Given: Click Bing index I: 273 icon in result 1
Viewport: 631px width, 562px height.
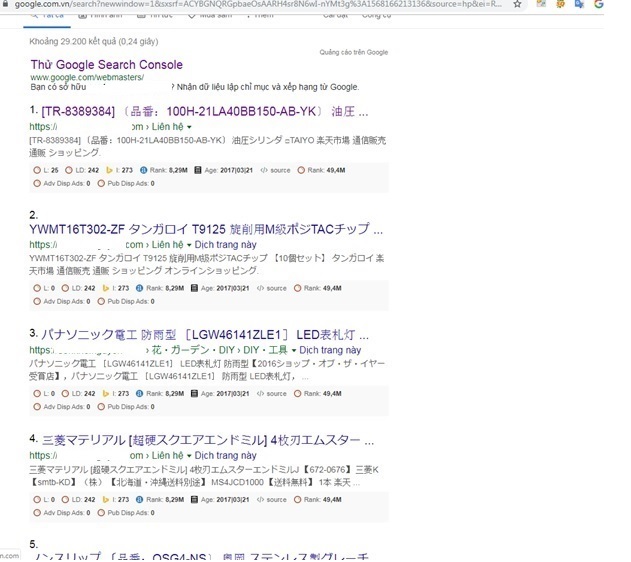Looking at the screenshot, I should coord(109,170).
